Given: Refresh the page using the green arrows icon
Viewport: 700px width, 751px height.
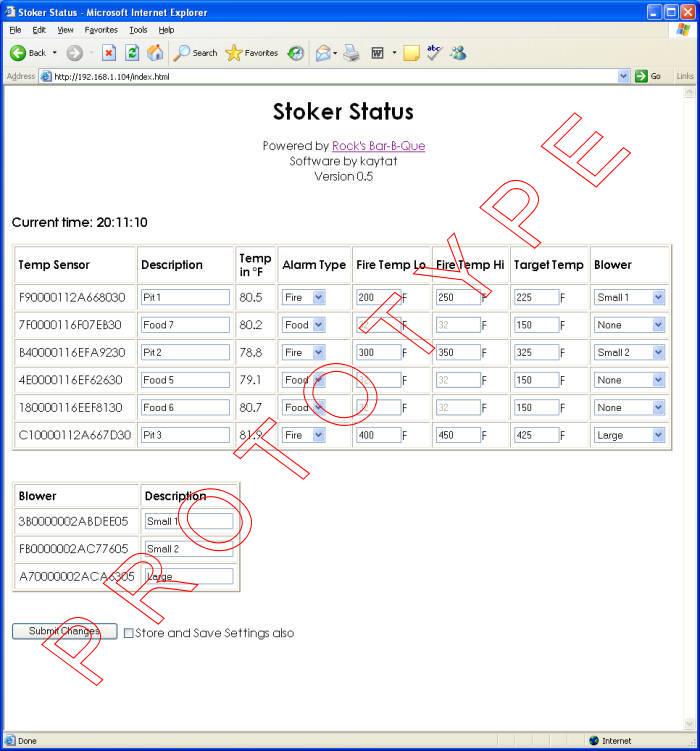Looking at the screenshot, I should point(132,53).
